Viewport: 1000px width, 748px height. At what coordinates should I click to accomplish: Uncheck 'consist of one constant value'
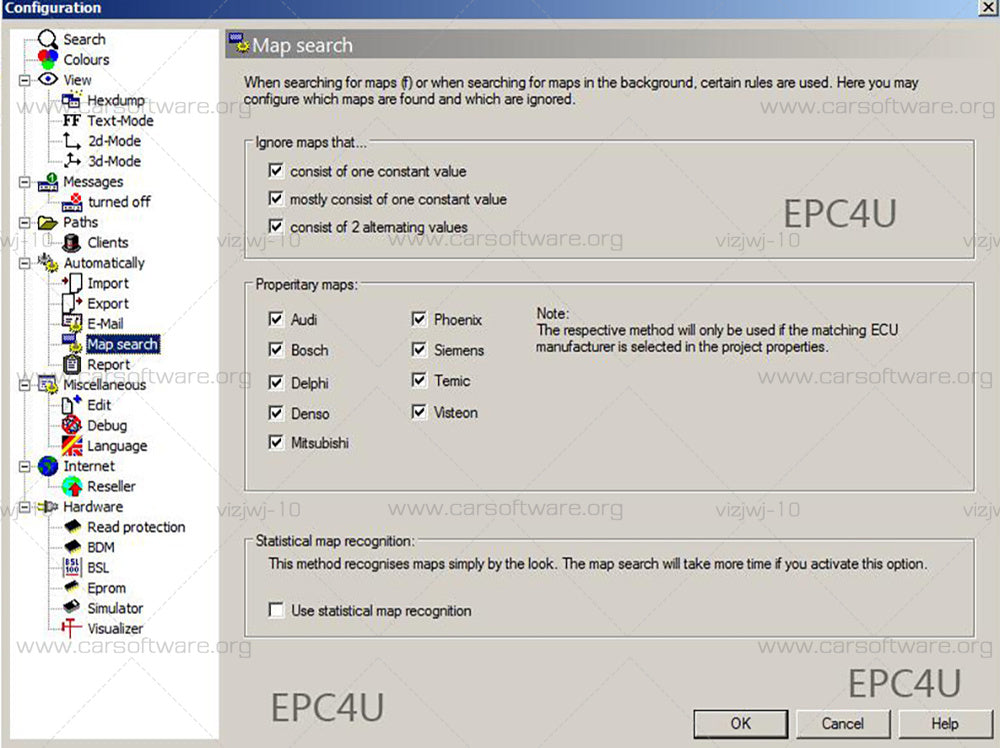coord(276,171)
